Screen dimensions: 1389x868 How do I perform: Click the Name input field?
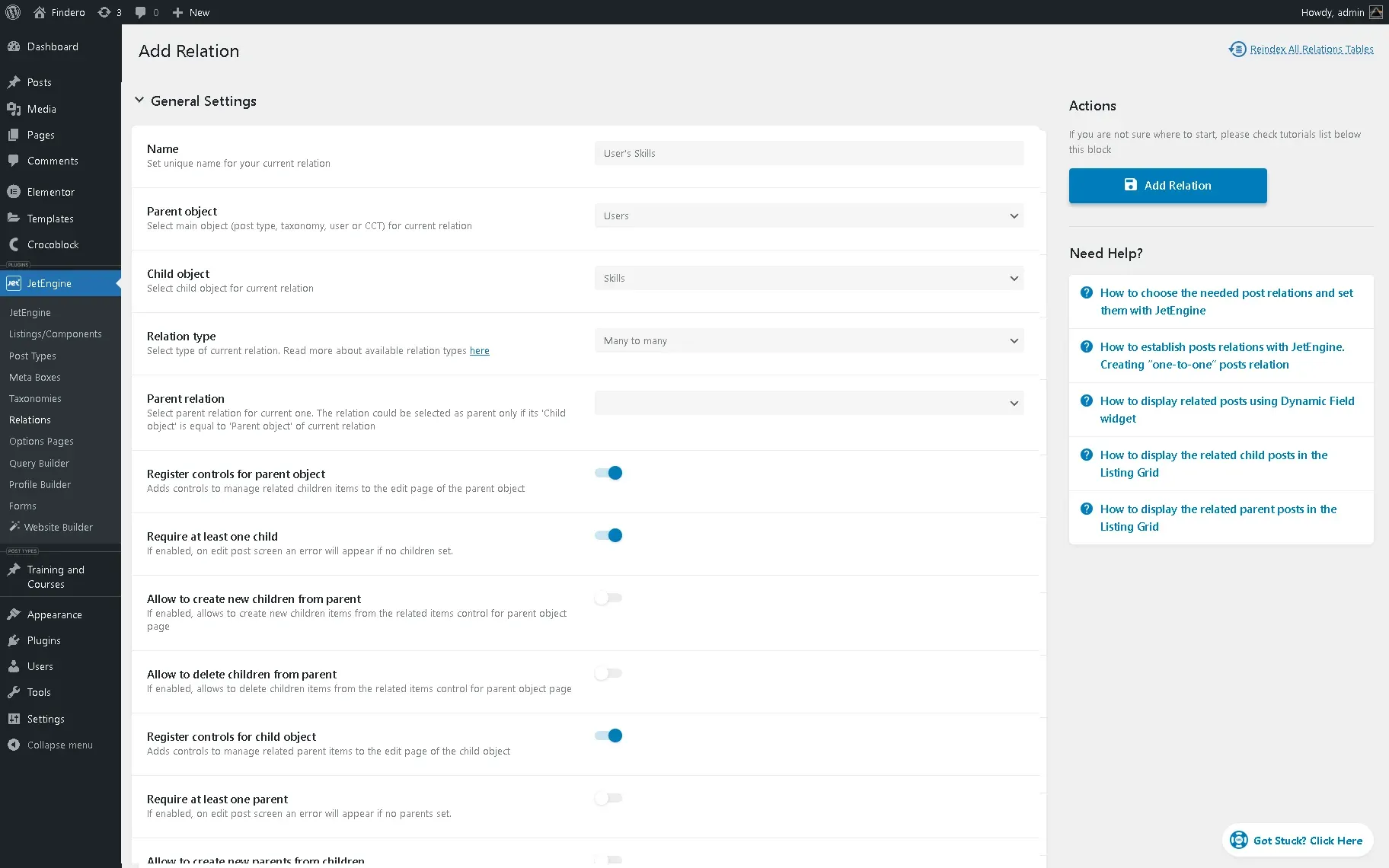click(809, 154)
